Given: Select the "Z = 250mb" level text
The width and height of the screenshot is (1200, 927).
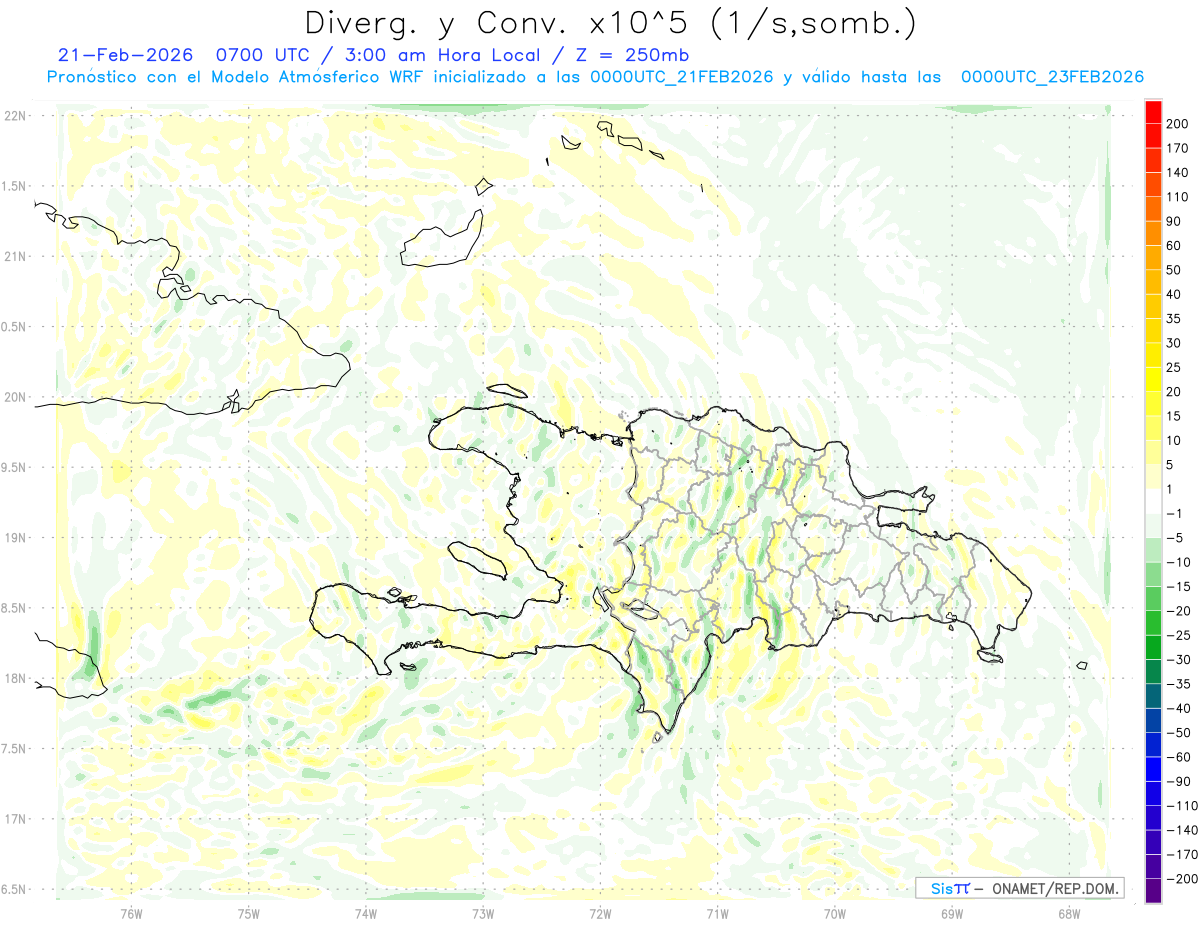Looking at the screenshot, I should (633, 55).
